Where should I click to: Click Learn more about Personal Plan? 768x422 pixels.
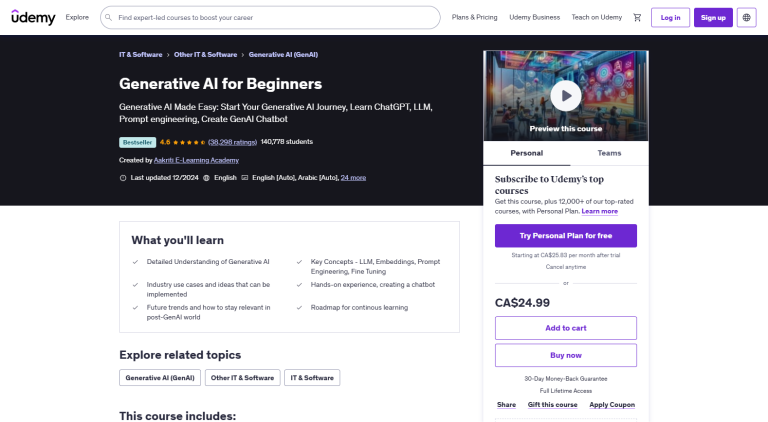pos(600,211)
